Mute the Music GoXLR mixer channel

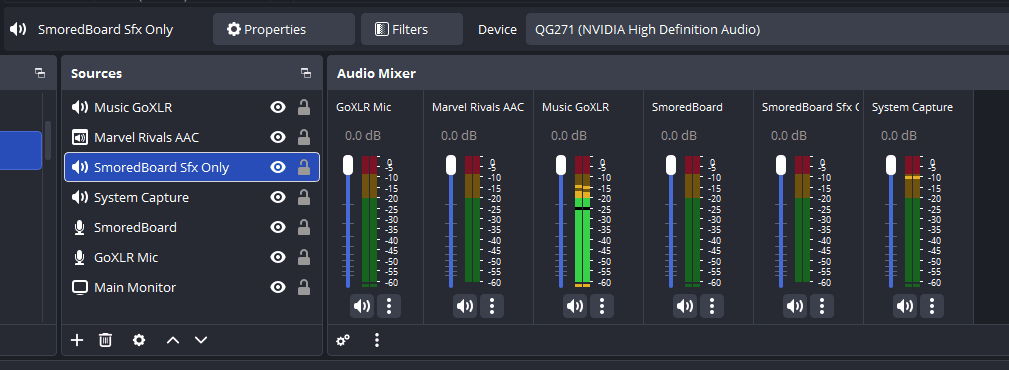pos(575,306)
